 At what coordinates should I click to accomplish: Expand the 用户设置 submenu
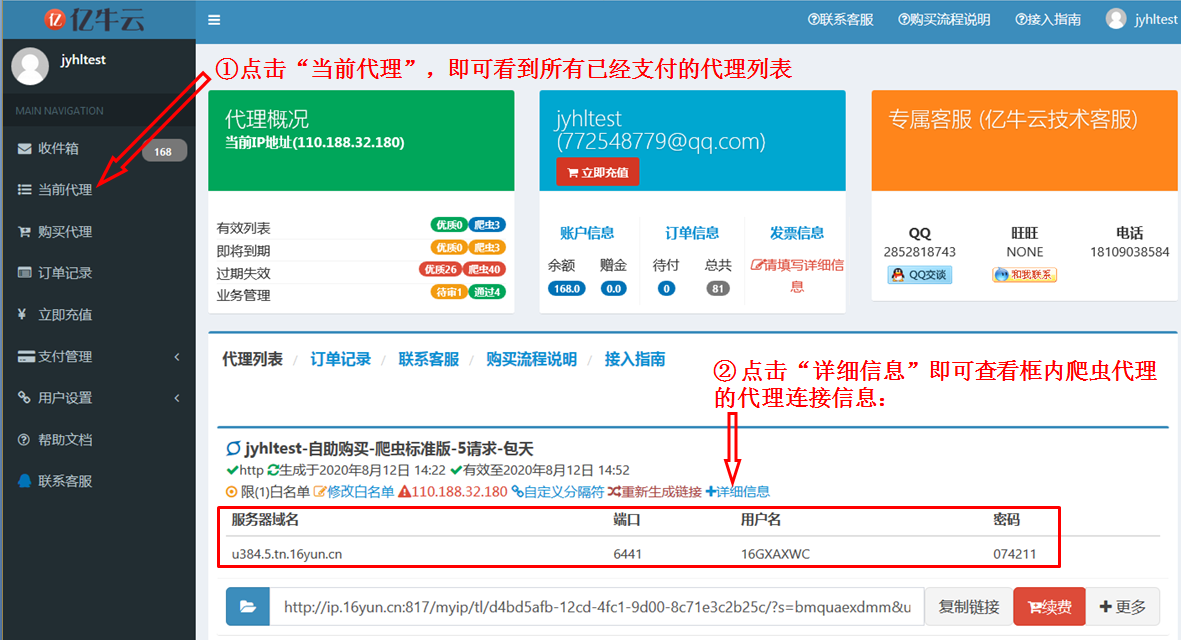(99, 398)
